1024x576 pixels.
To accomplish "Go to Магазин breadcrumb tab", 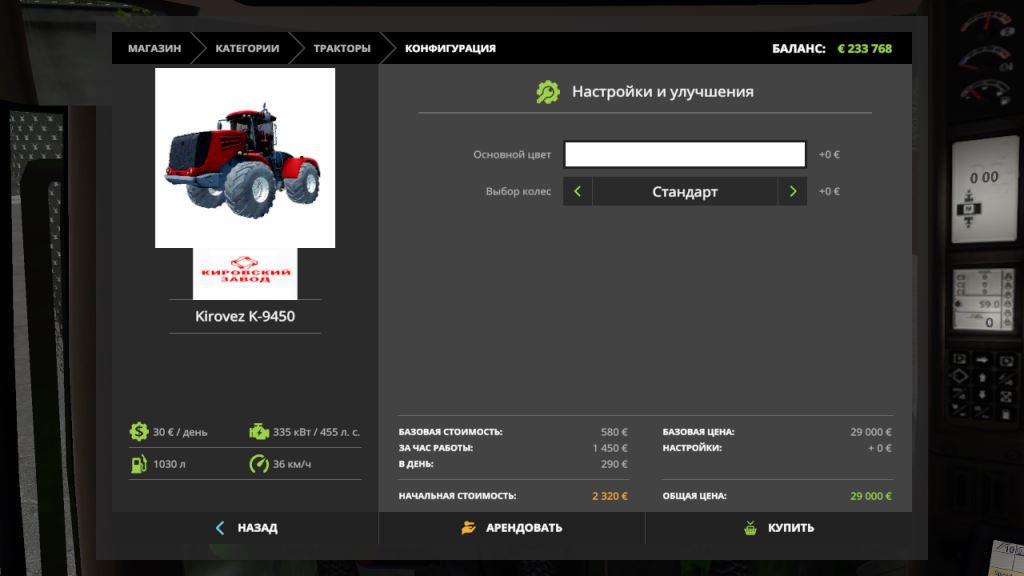I will (154, 48).
